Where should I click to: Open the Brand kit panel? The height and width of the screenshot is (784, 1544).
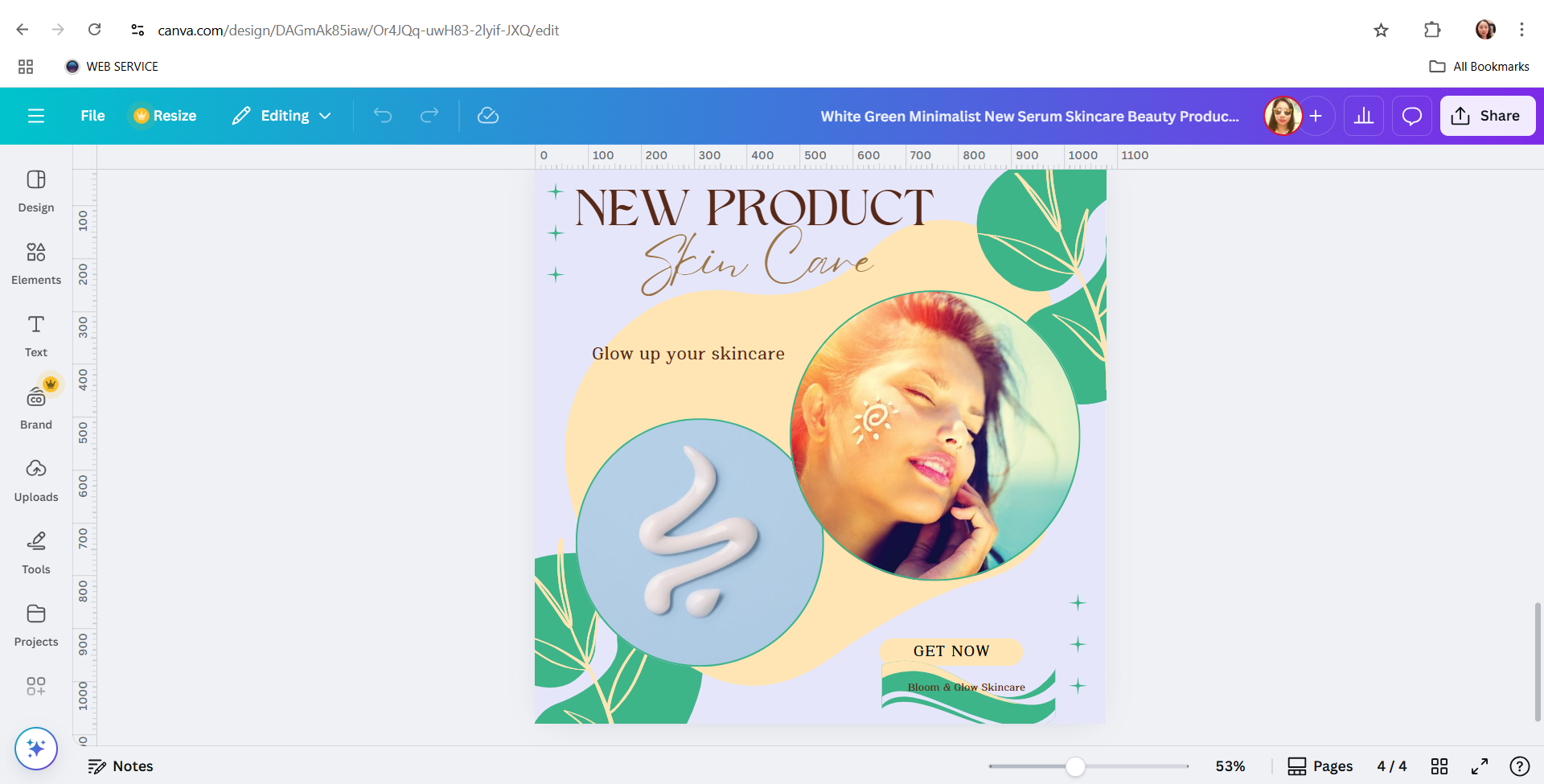(x=36, y=407)
